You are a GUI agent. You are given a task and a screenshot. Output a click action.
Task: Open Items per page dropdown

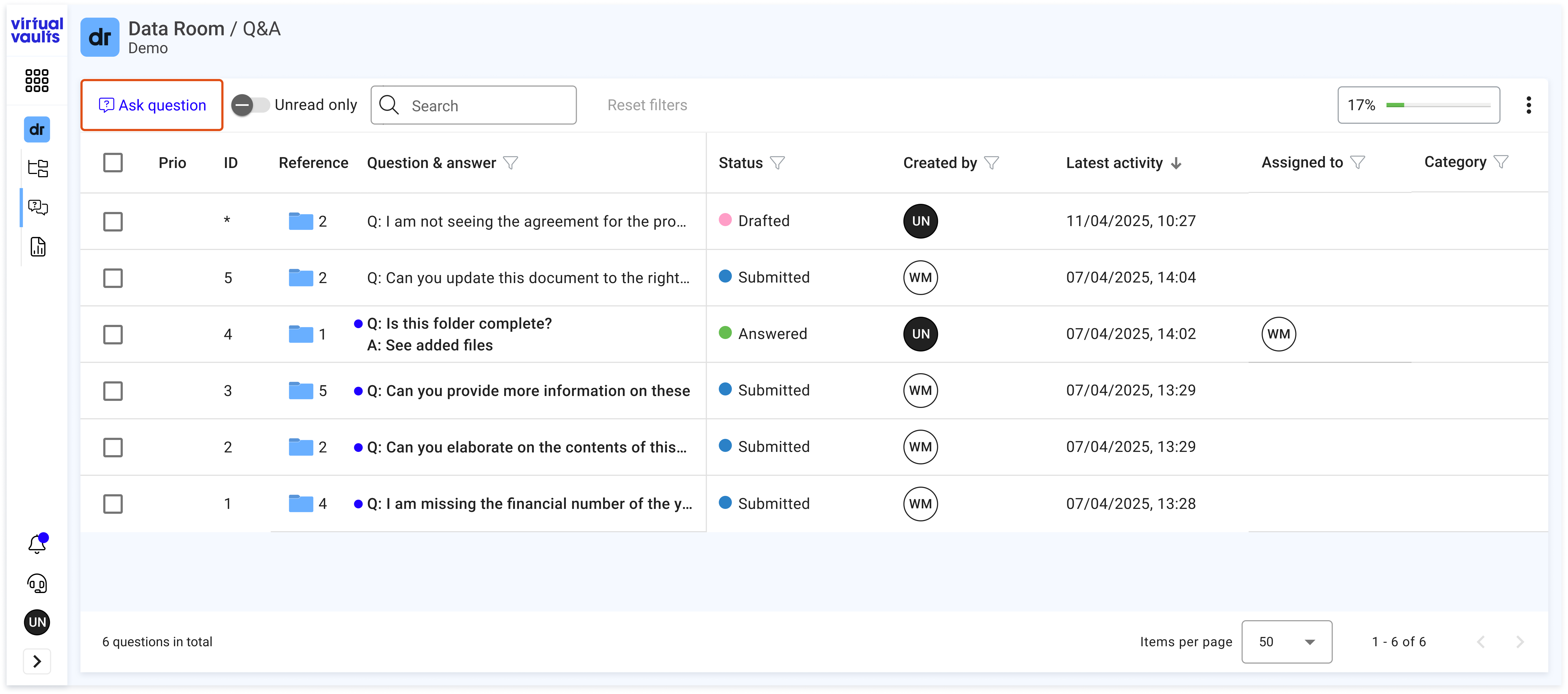pyautogui.click(x=1286, y=642)
